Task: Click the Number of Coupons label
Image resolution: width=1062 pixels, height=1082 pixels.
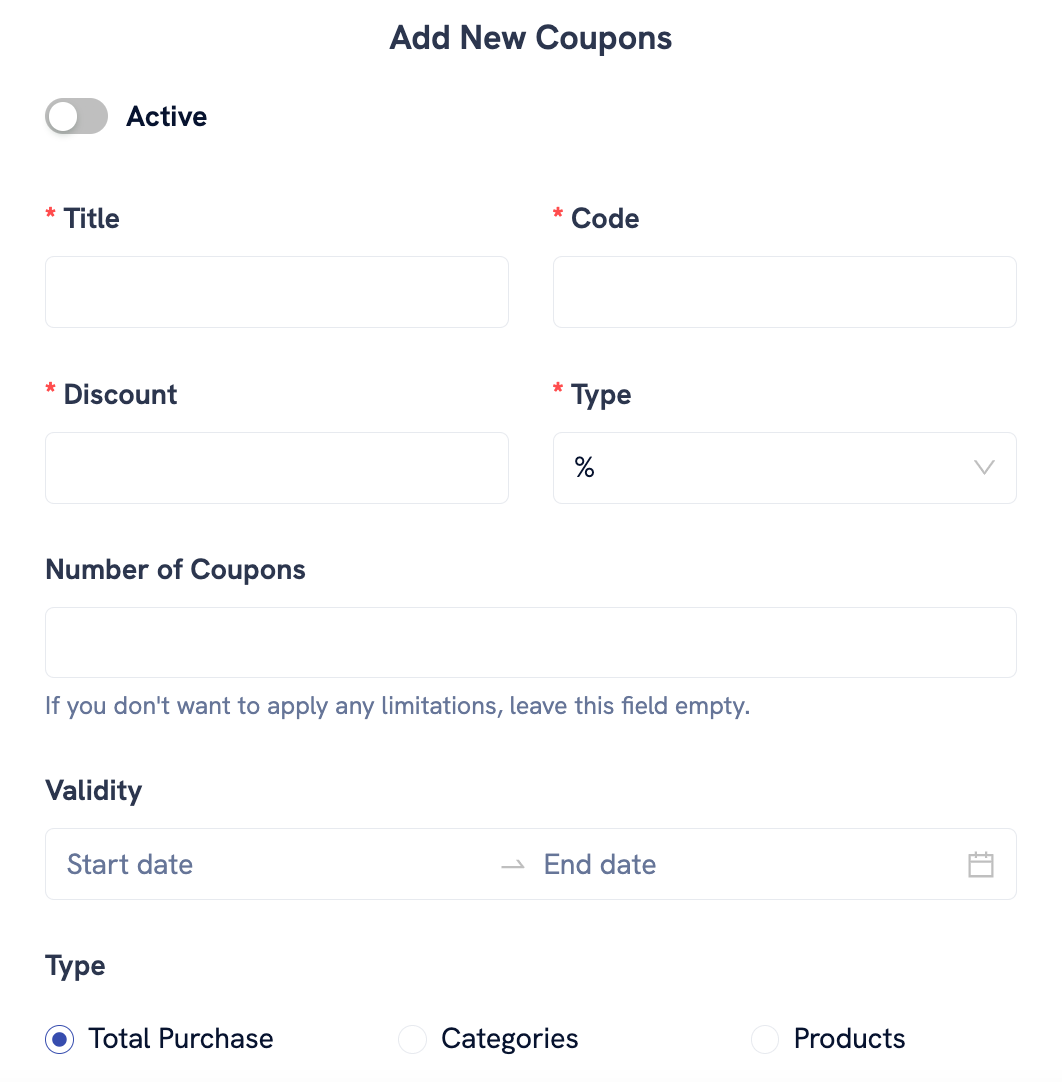Action: [x=175, y=570]
